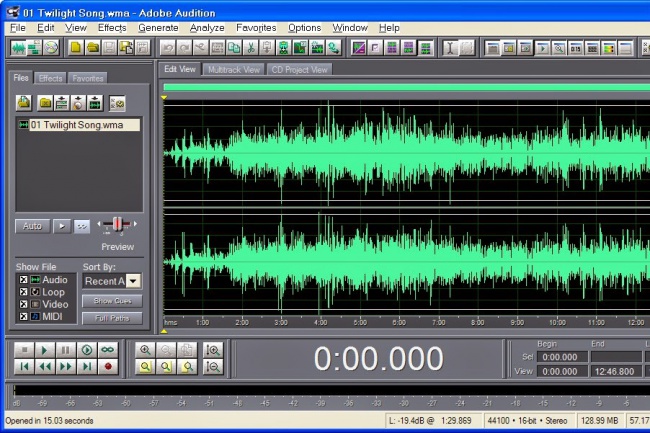The width and height of the screenshot is (650, 433).
Task: Click the Fast Forward double-arrow button
Action: pyautogui.click(x=66, y=367)
